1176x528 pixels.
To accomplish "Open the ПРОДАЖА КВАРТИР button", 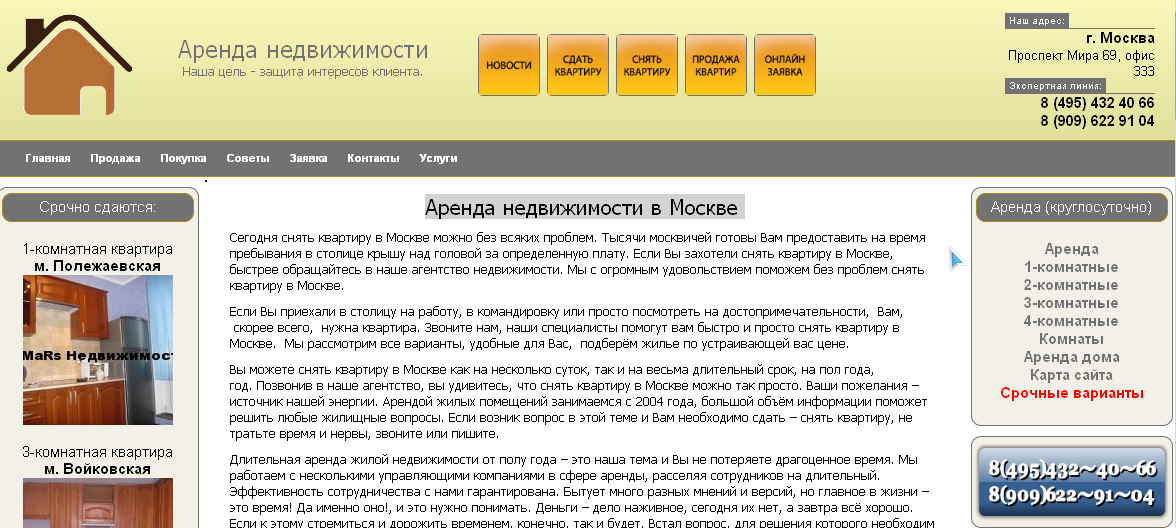I will [716, 65].
